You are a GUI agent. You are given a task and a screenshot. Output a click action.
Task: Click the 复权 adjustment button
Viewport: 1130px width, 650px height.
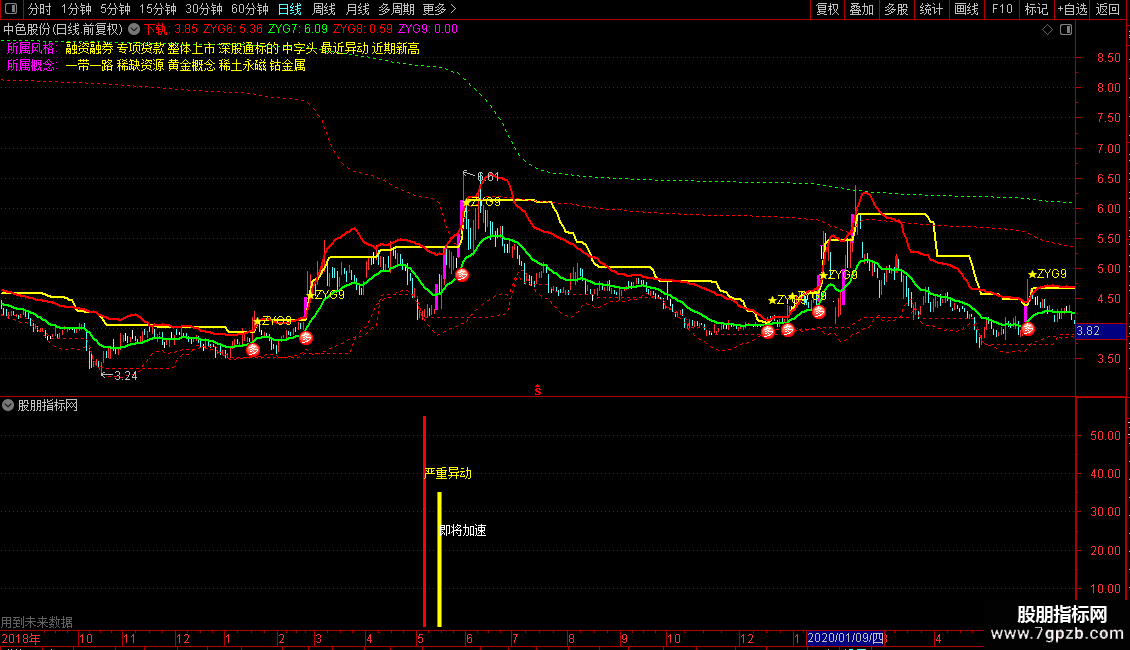coord(827,9)
